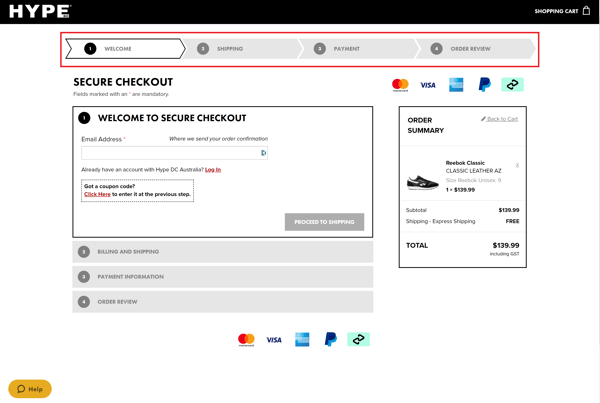Remove Classic Leather AZ with x icon
600x403 pixels.
(x=517, y=165)
